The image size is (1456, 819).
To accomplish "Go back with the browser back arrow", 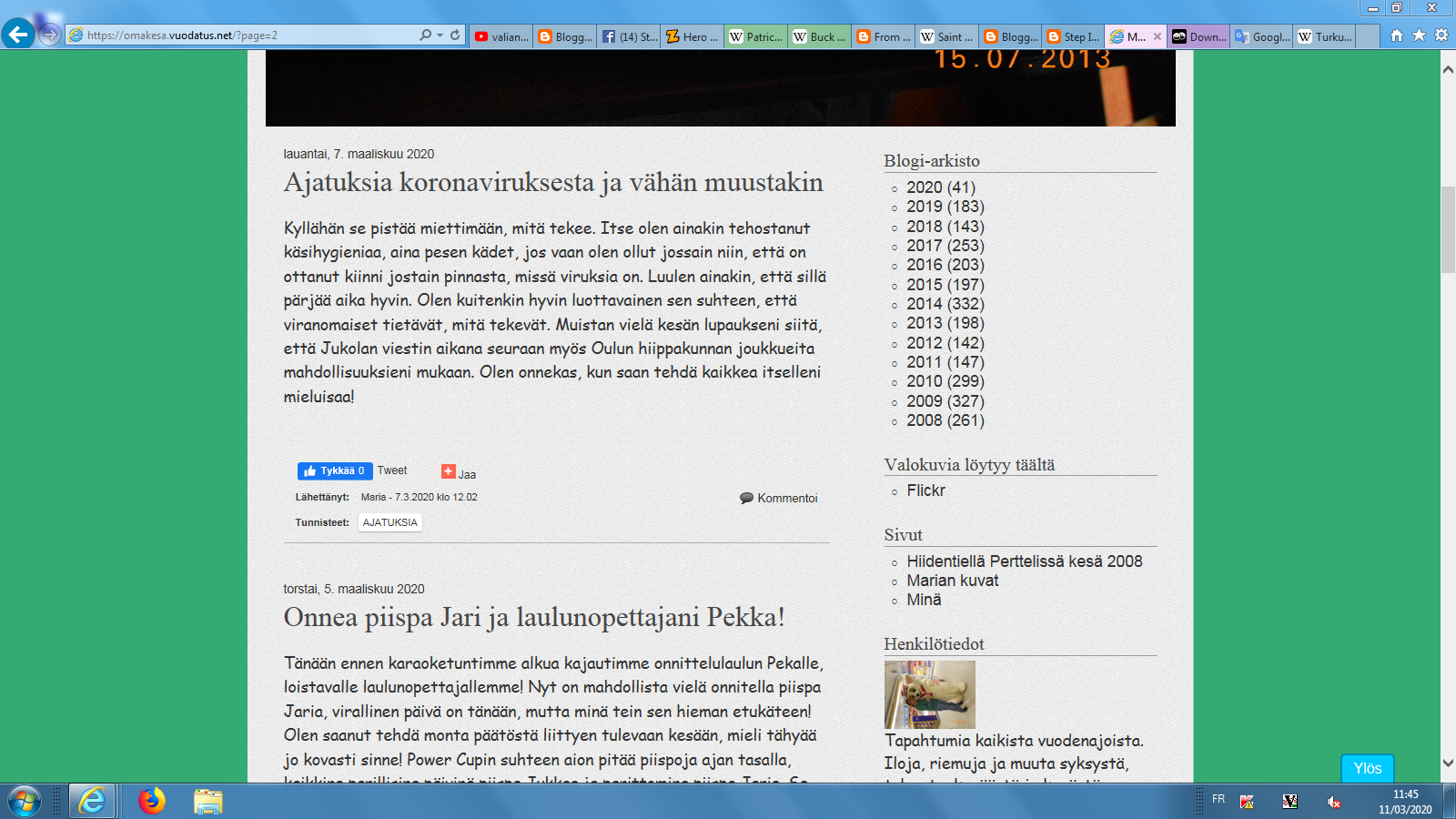I will click(x=18, y=35).
